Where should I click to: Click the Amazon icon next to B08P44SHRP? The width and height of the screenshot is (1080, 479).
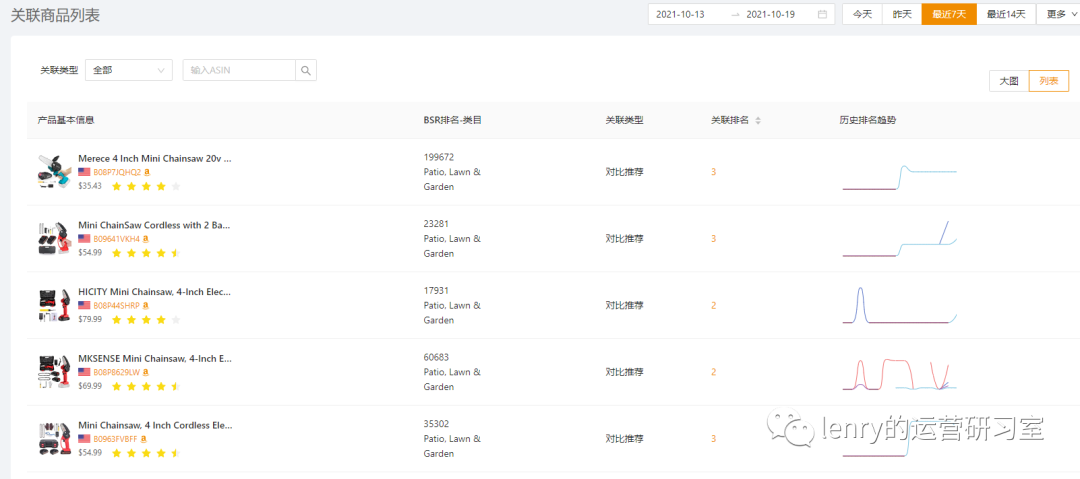tap(145, 305)
